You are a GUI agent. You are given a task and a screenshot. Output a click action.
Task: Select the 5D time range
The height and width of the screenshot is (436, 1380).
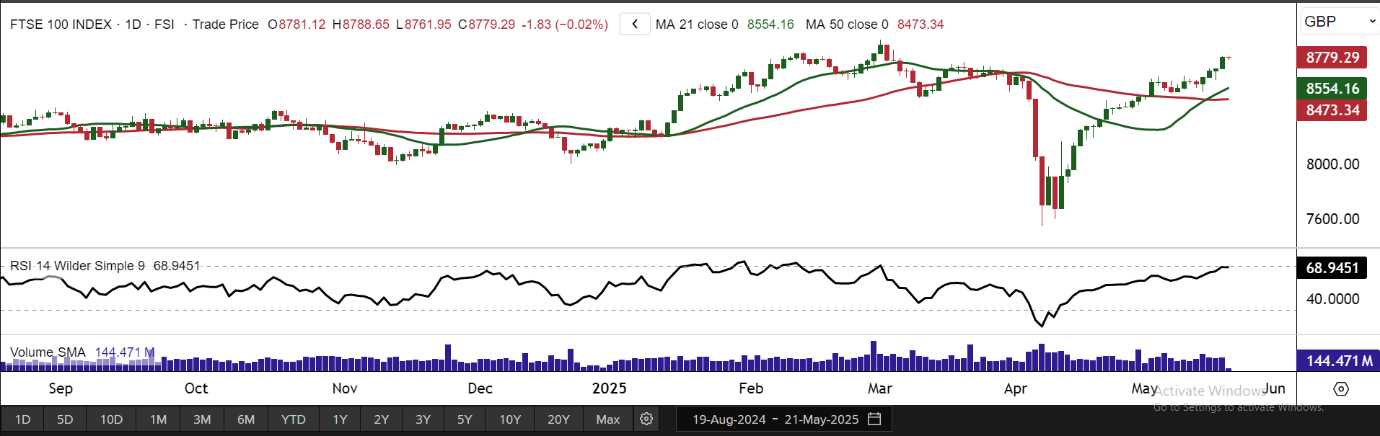(65, 419)
